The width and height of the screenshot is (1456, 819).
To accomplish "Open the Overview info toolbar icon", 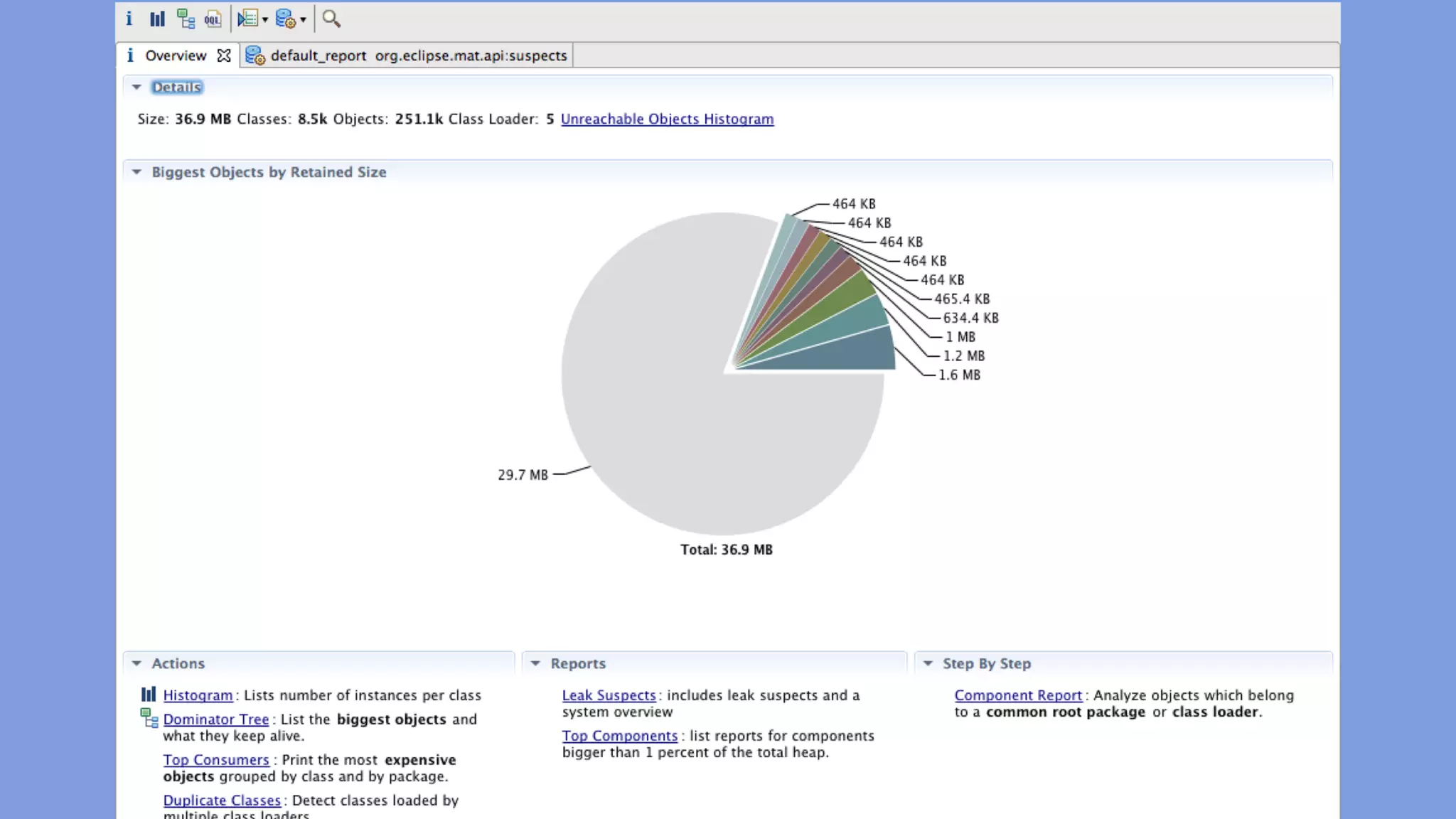I will click(129, 18).
